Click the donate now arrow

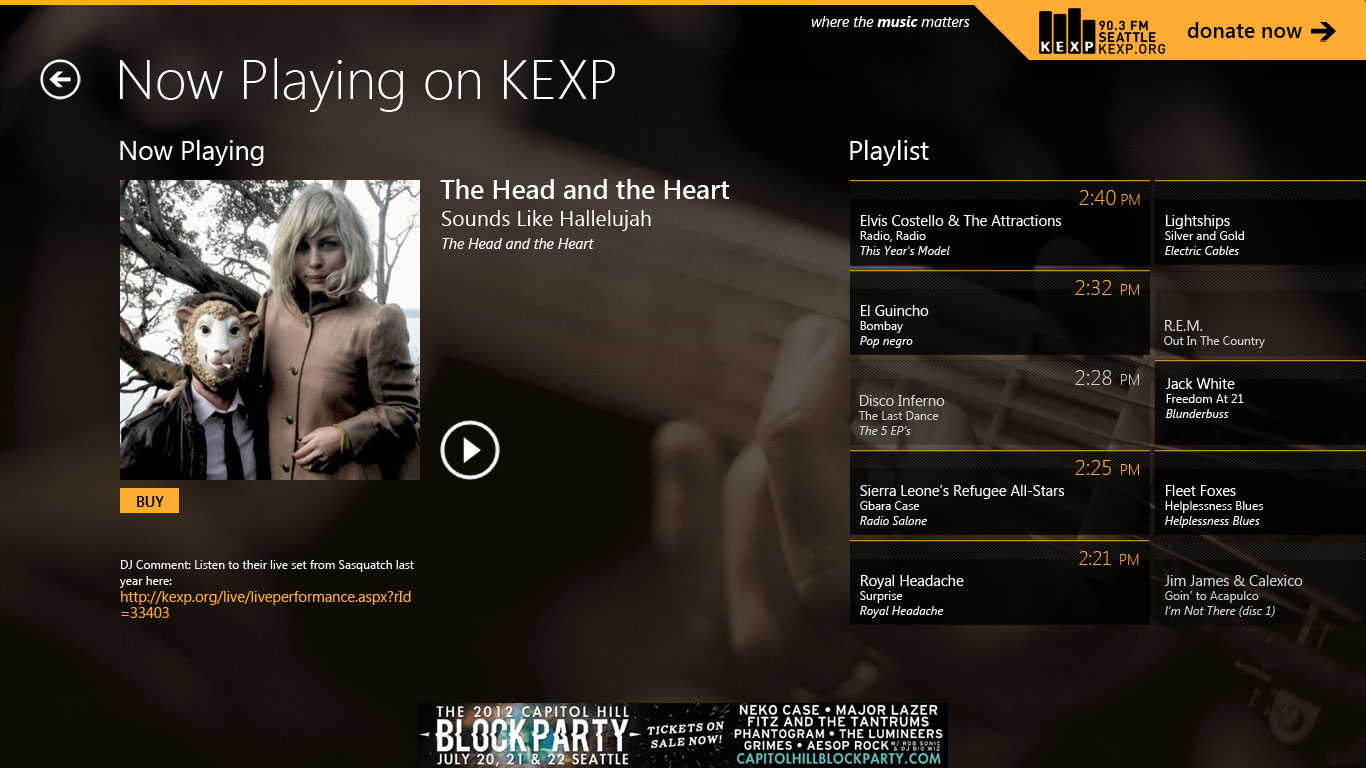click(1323, 31)
